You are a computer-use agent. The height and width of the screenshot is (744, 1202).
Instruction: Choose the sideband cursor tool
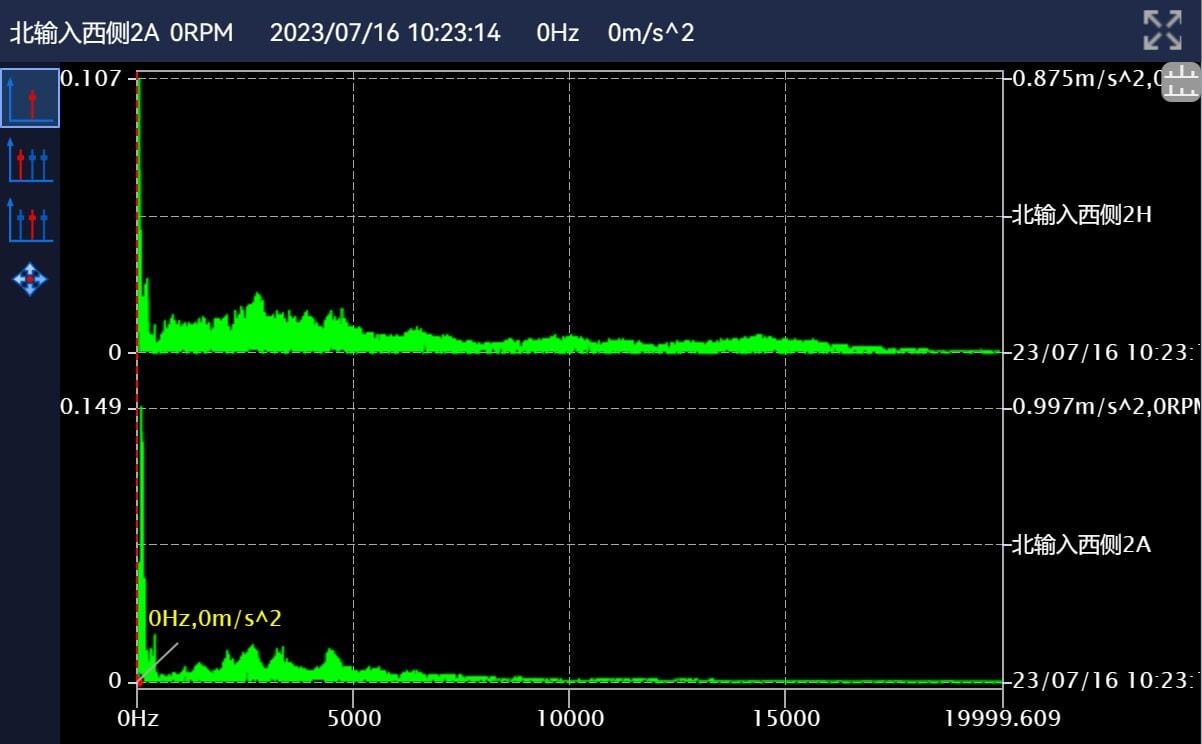[x=30, y=219]
